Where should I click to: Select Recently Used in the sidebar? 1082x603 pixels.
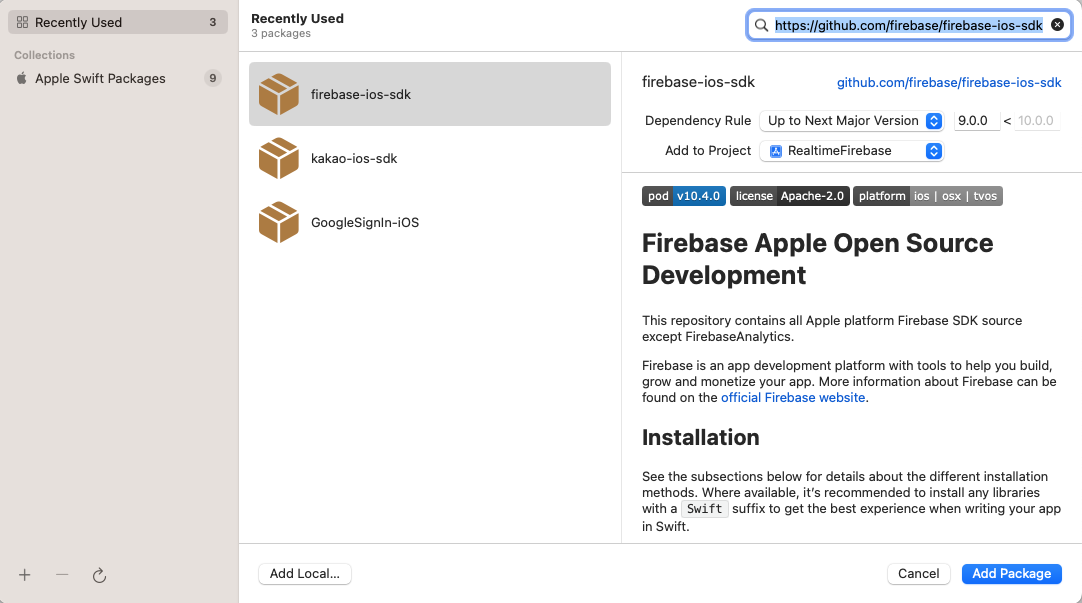(x=118, y=22)
